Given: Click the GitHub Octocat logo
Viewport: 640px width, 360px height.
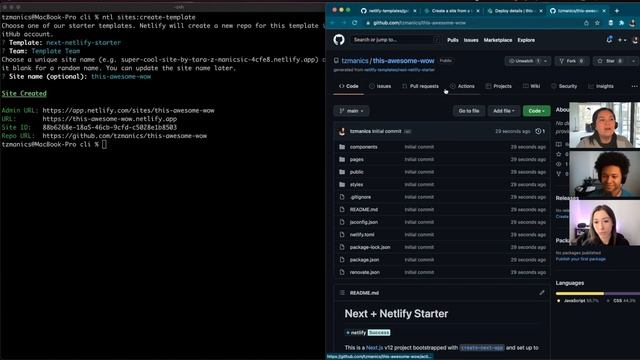Looking at the screenshot, I should point(339,40).
